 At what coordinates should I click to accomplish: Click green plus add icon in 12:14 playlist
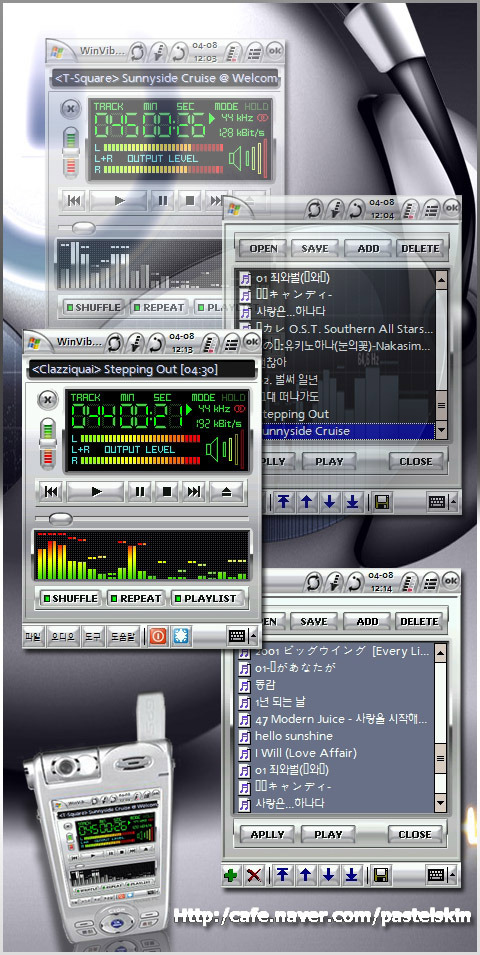click(230, 876)
